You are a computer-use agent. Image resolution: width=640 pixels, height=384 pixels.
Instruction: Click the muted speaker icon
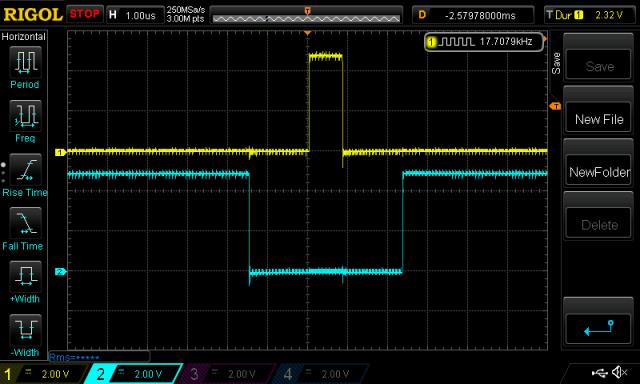pos(620,372)
